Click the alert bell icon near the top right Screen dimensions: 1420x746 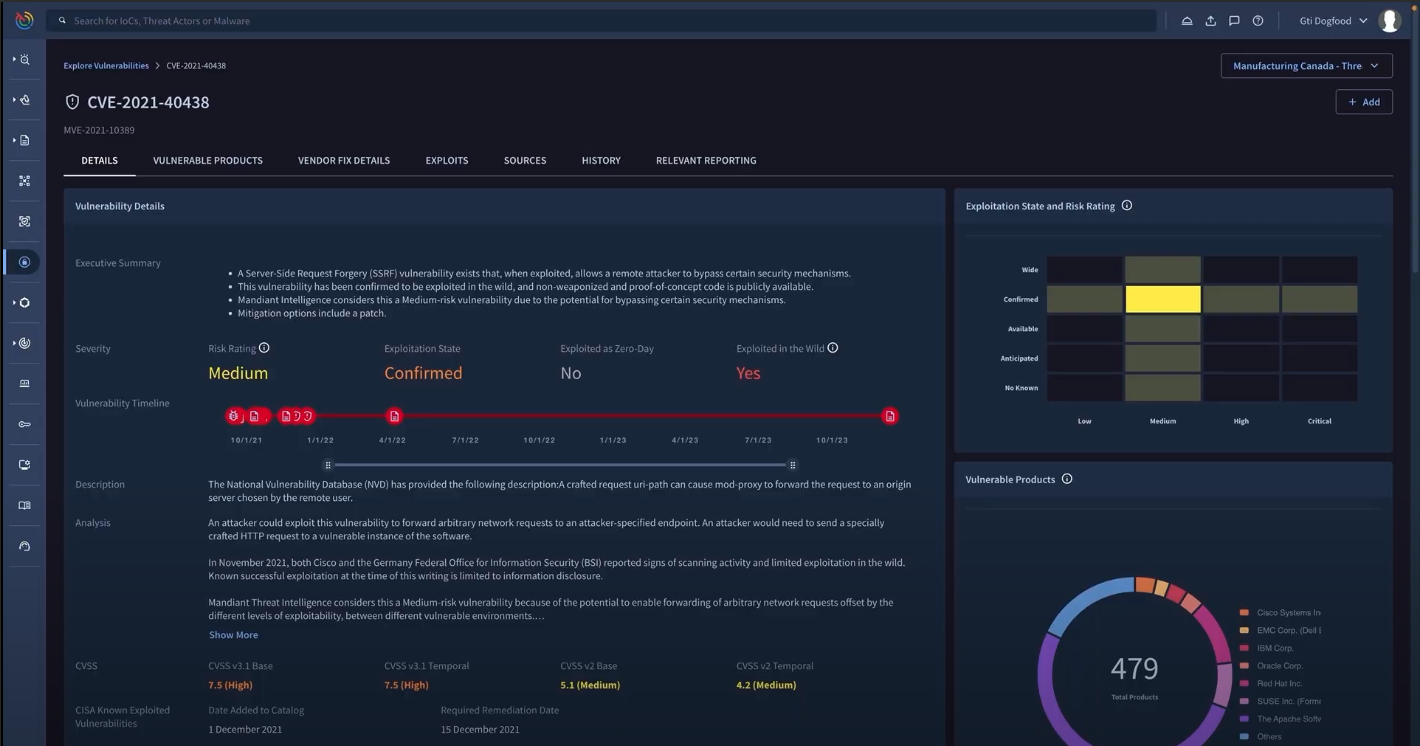(x=1186, y=20)
